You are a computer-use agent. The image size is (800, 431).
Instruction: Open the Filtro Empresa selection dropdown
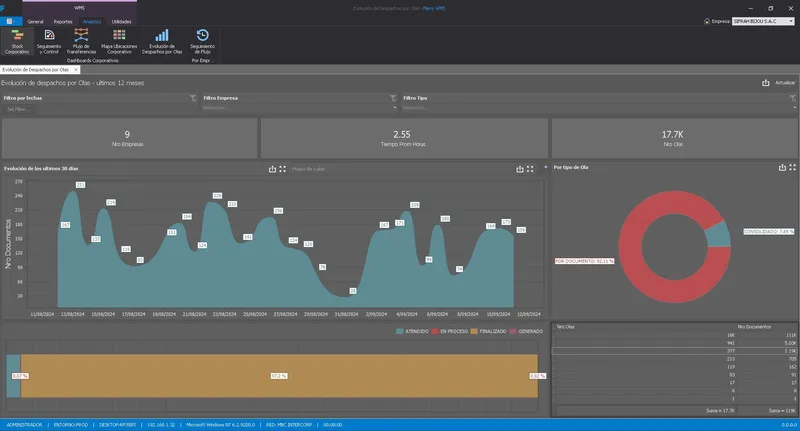299,108
